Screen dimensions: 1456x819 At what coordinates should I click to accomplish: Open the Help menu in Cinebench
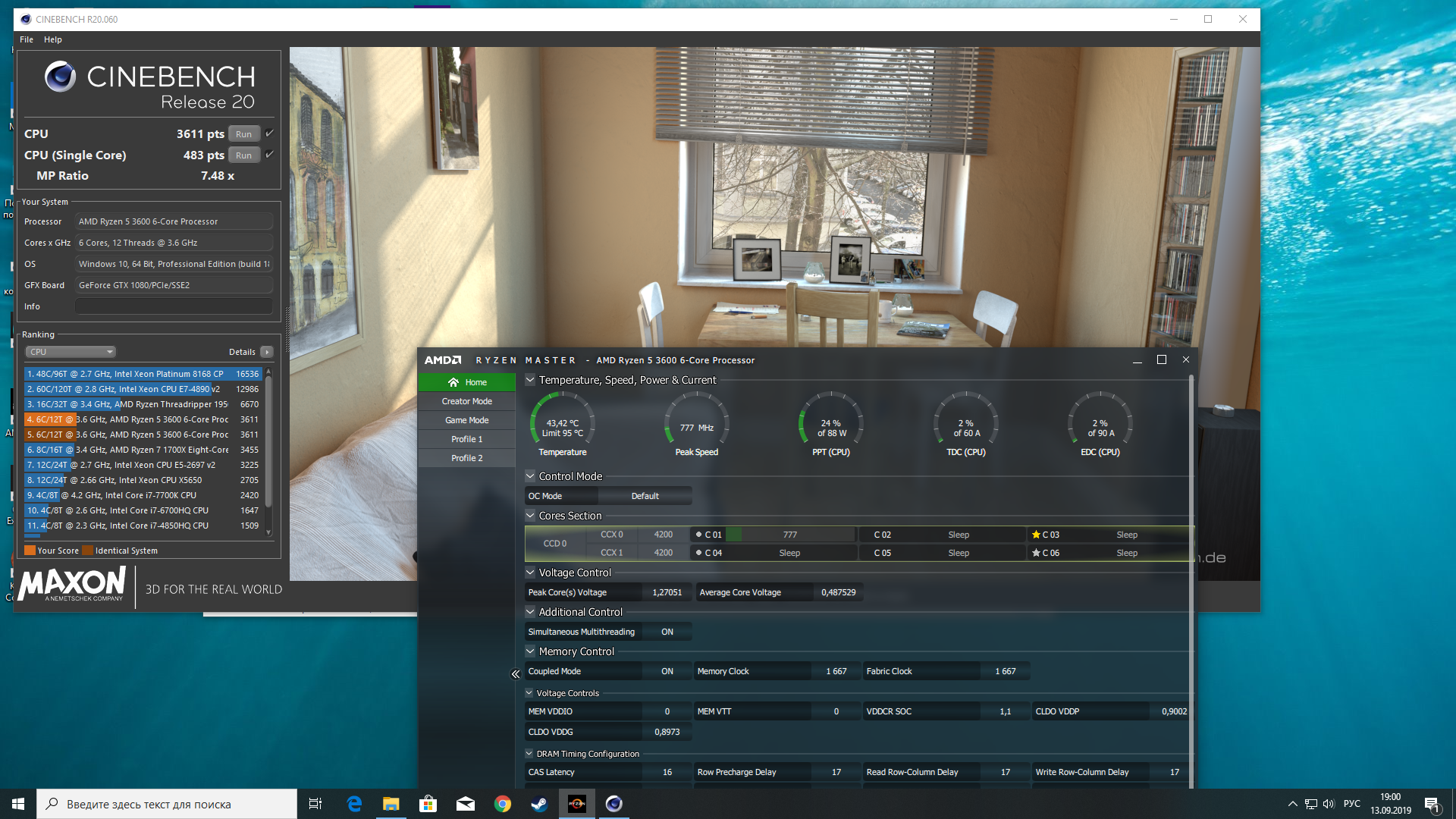[52, 39]
